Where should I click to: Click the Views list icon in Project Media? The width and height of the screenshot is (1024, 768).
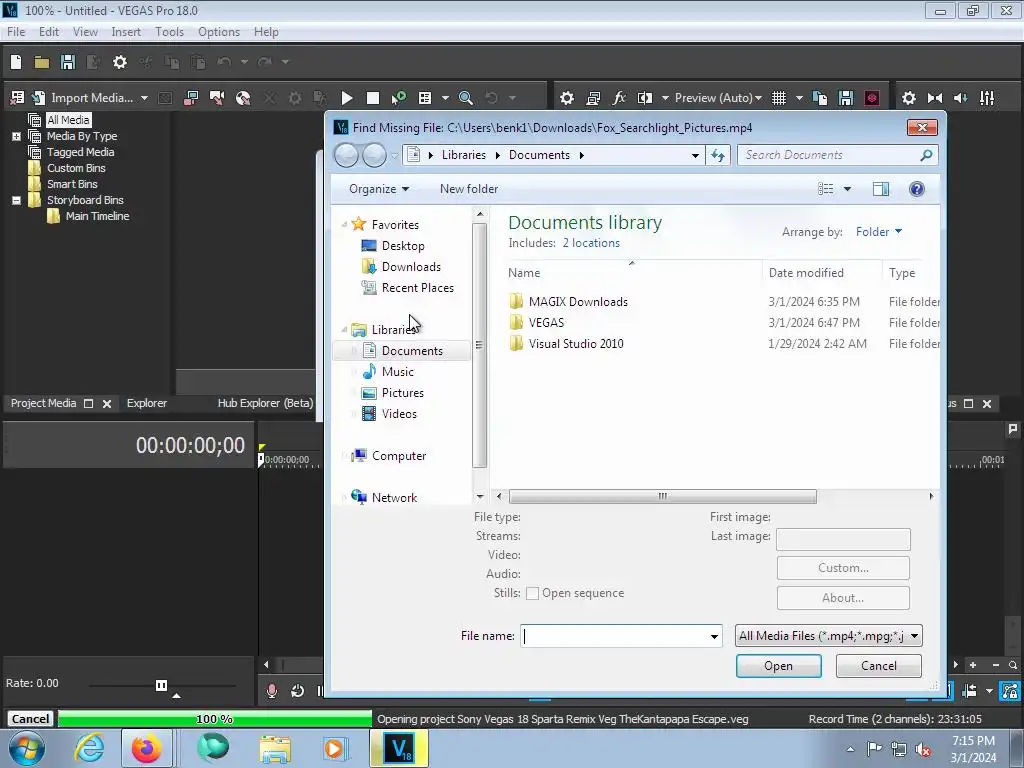click(x=424, y=98)
